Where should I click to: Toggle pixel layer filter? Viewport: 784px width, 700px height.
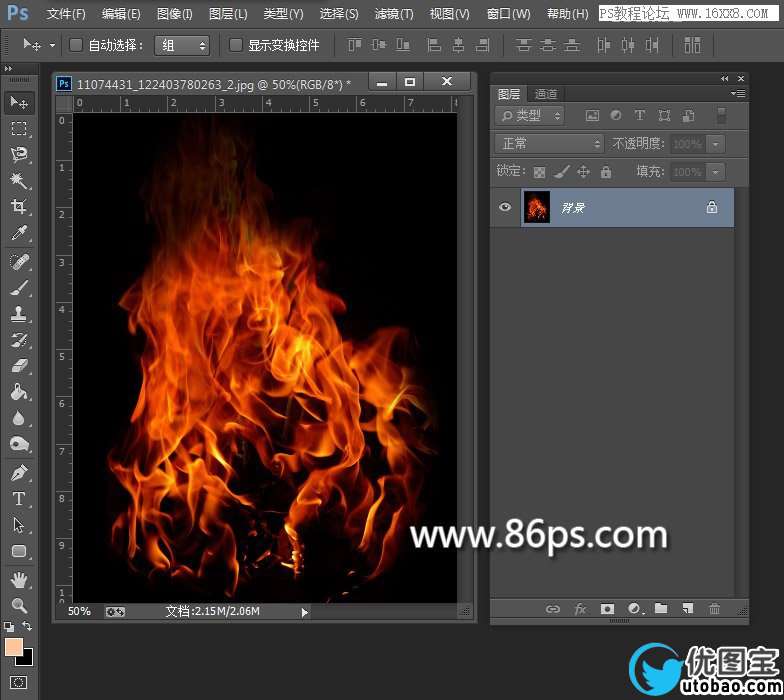[x=592, y=116]
